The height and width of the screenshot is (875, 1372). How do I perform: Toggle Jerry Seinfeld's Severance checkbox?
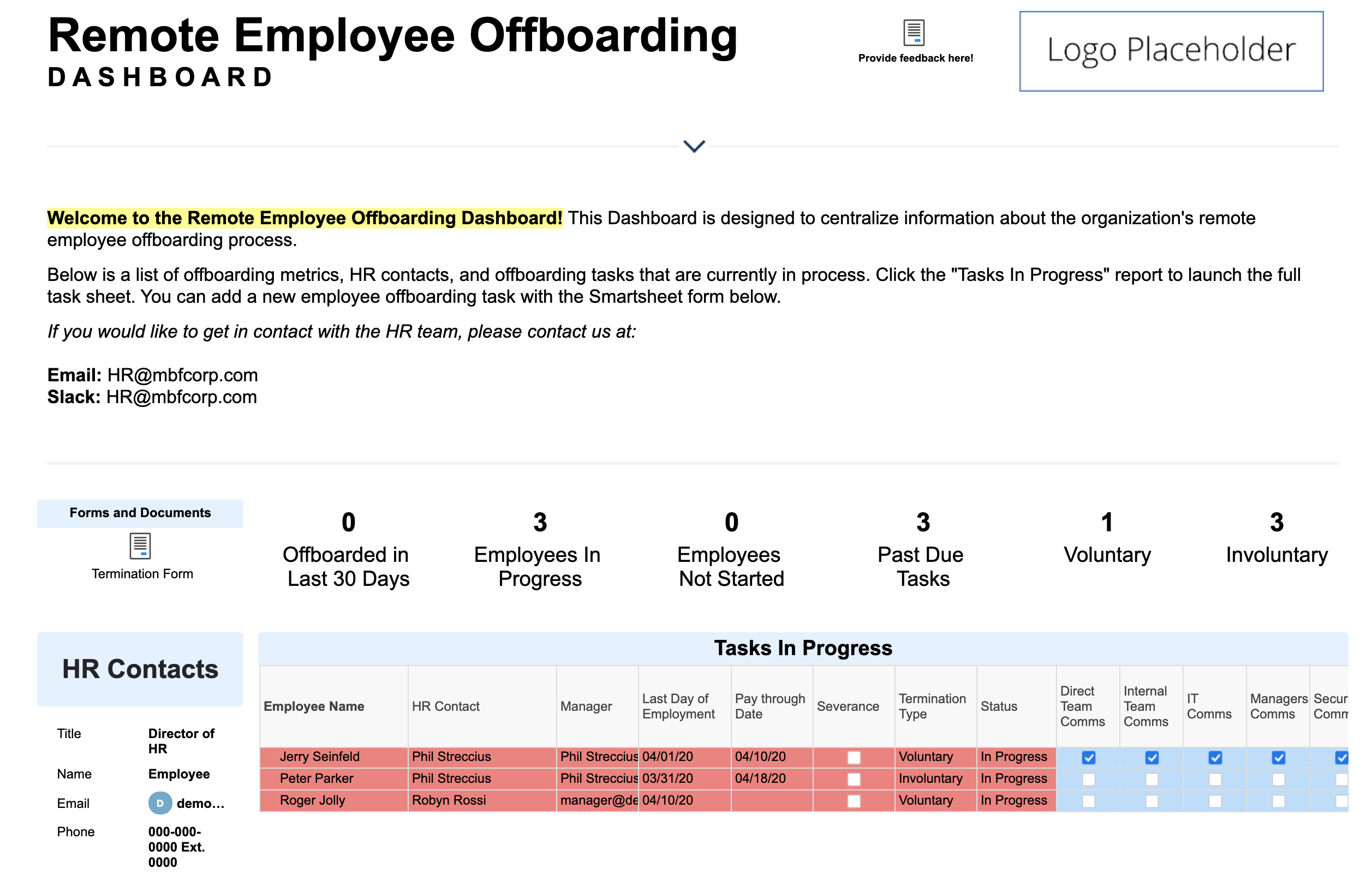854,757
